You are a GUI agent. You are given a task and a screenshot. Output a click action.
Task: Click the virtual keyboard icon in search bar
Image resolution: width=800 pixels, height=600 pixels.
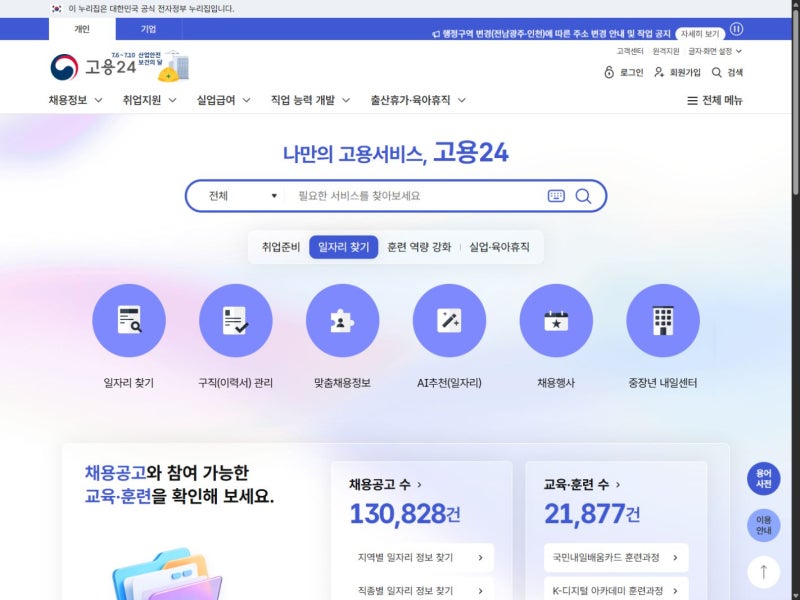(x=556, y=196)
